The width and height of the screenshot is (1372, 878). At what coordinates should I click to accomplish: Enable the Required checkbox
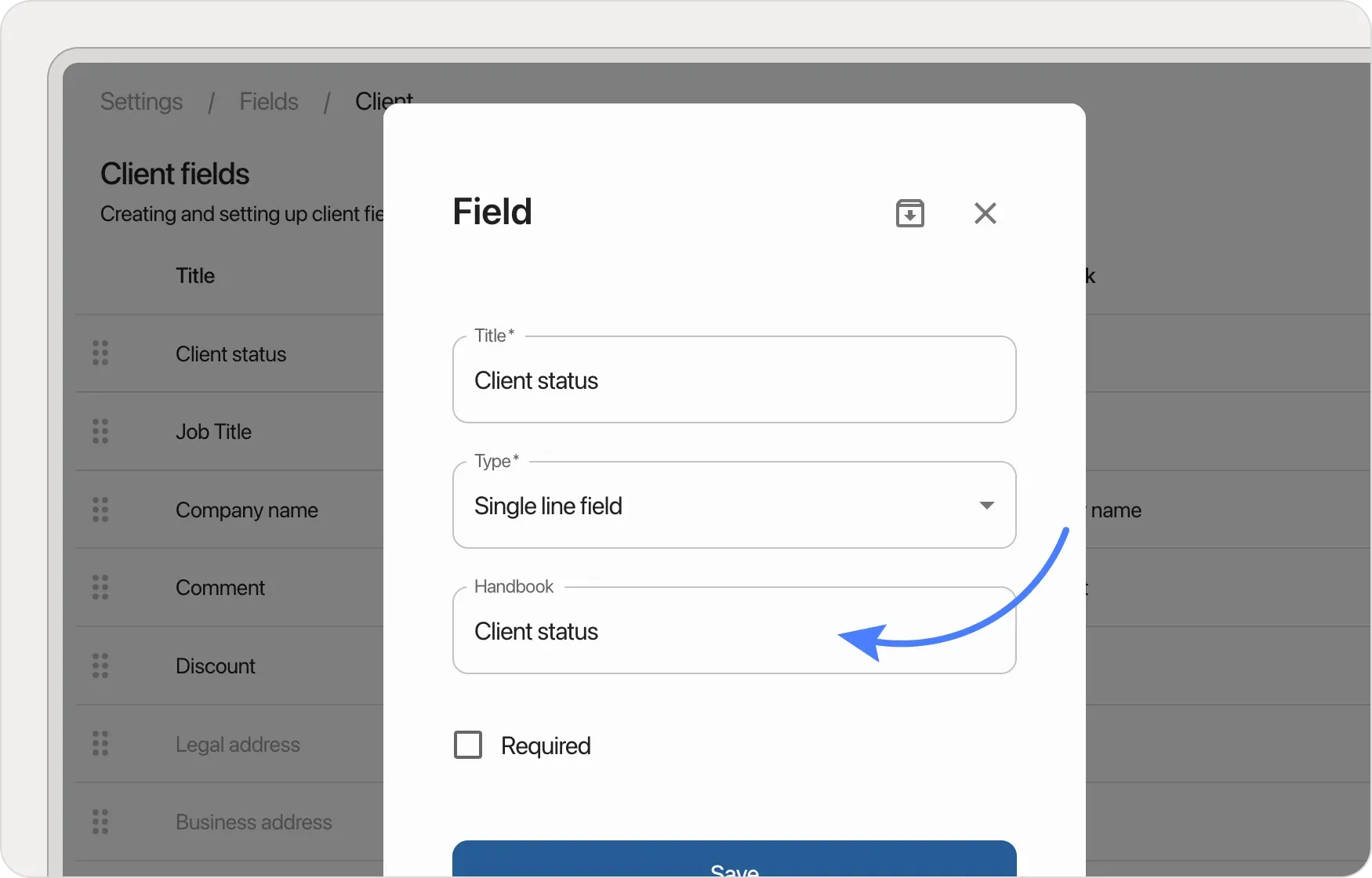469,745
